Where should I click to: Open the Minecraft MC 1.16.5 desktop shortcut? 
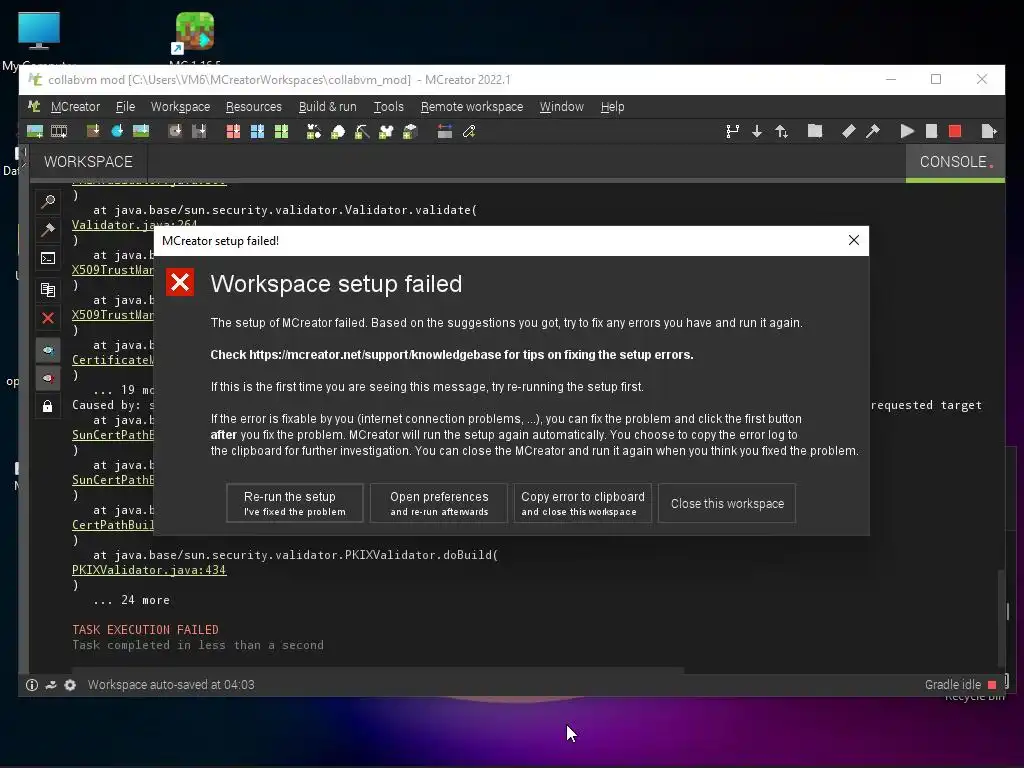(195, 38)
